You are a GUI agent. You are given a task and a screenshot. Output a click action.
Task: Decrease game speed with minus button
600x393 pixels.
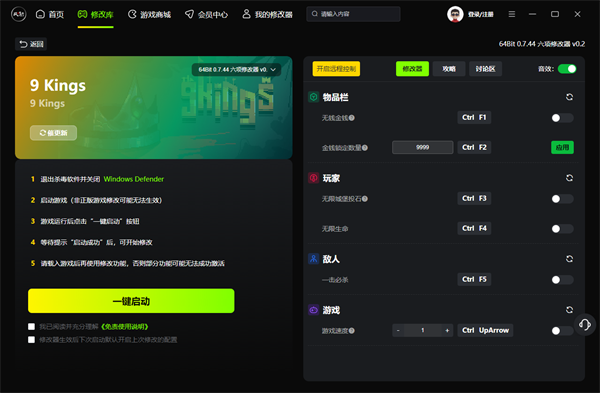click(x=398, y=330)
